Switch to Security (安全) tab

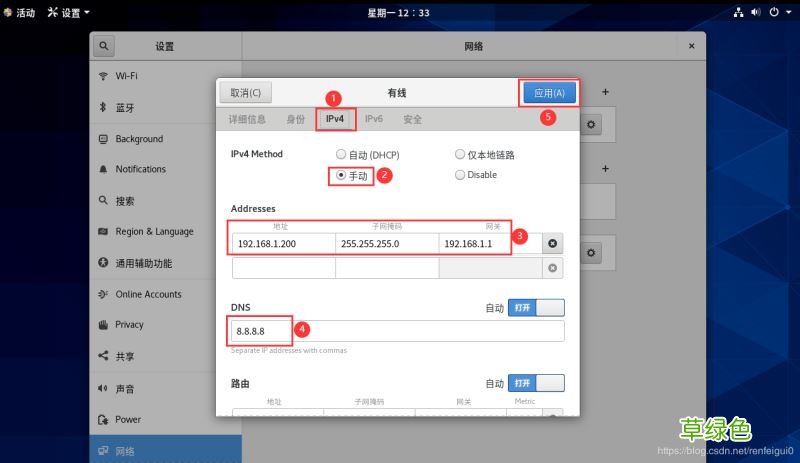point(412,119)
